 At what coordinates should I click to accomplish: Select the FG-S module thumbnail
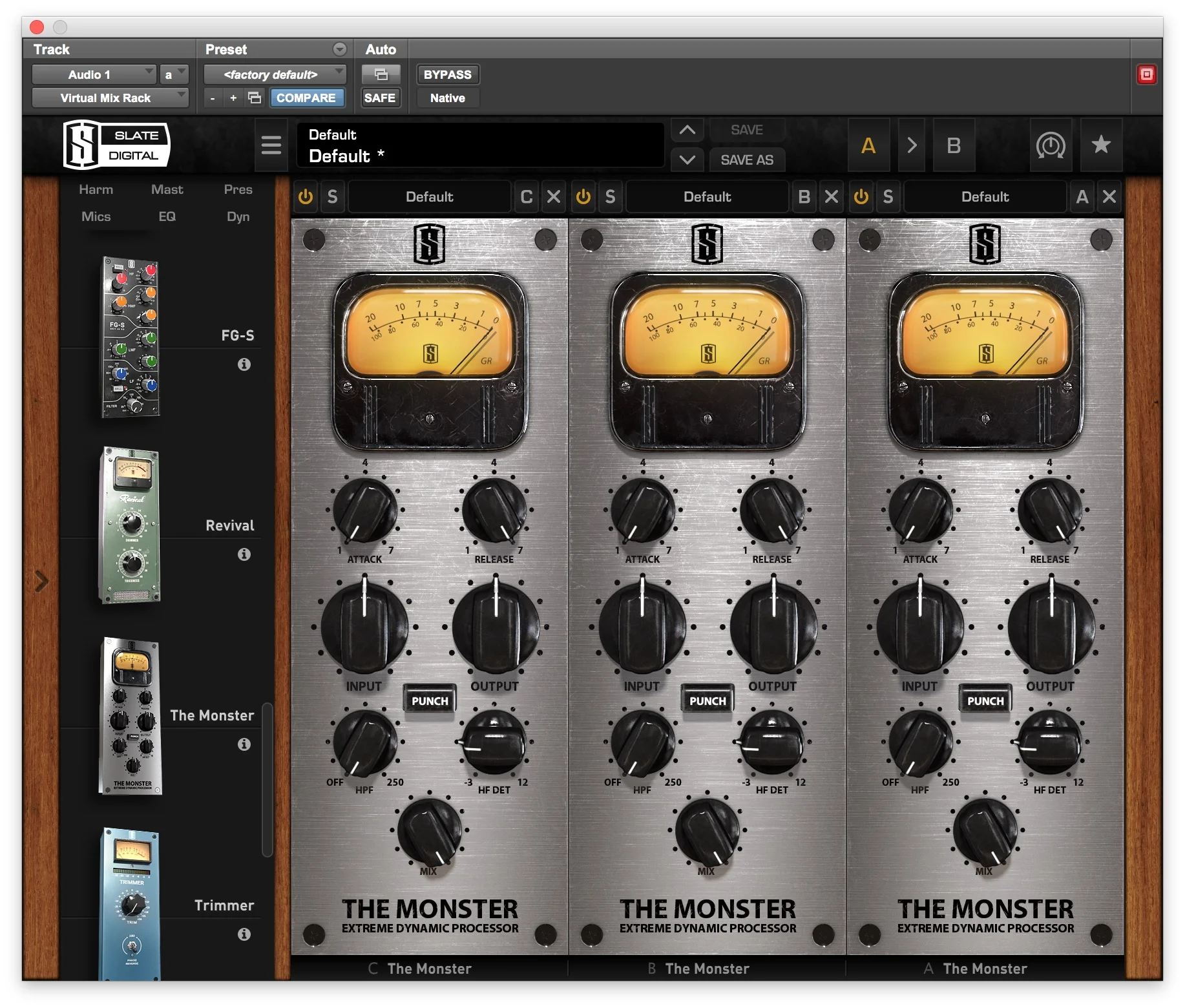131,336
